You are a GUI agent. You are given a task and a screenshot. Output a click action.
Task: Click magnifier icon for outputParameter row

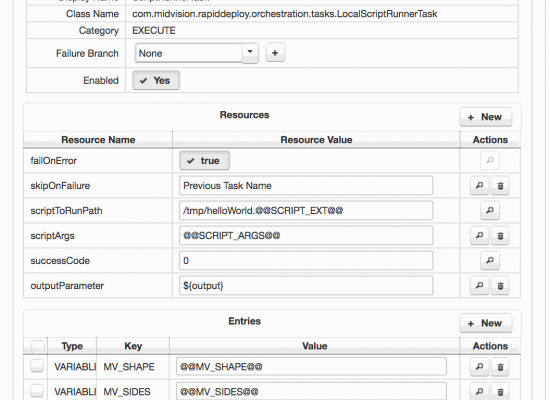[x=479, y=286]
